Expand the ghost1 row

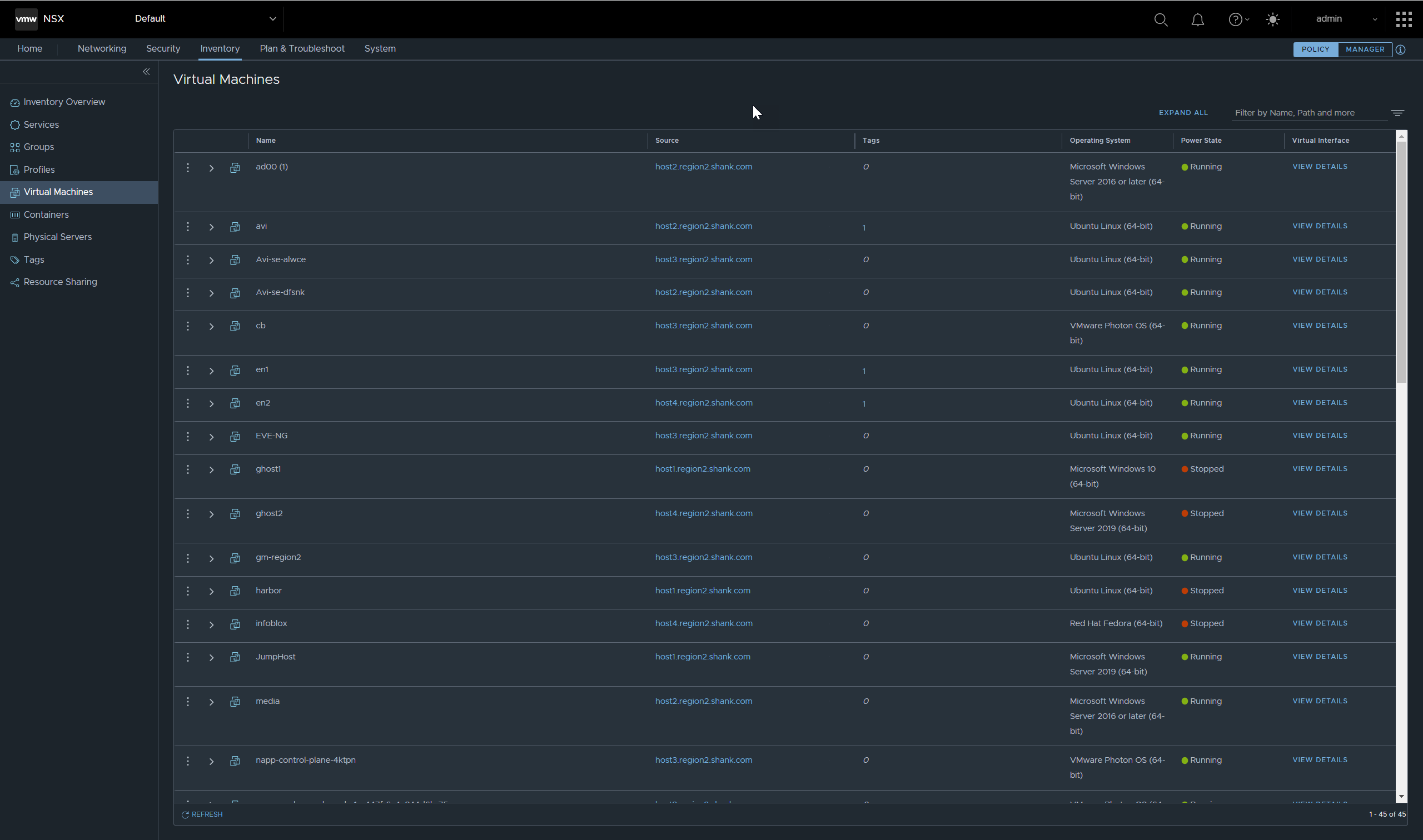click(211, 471)
